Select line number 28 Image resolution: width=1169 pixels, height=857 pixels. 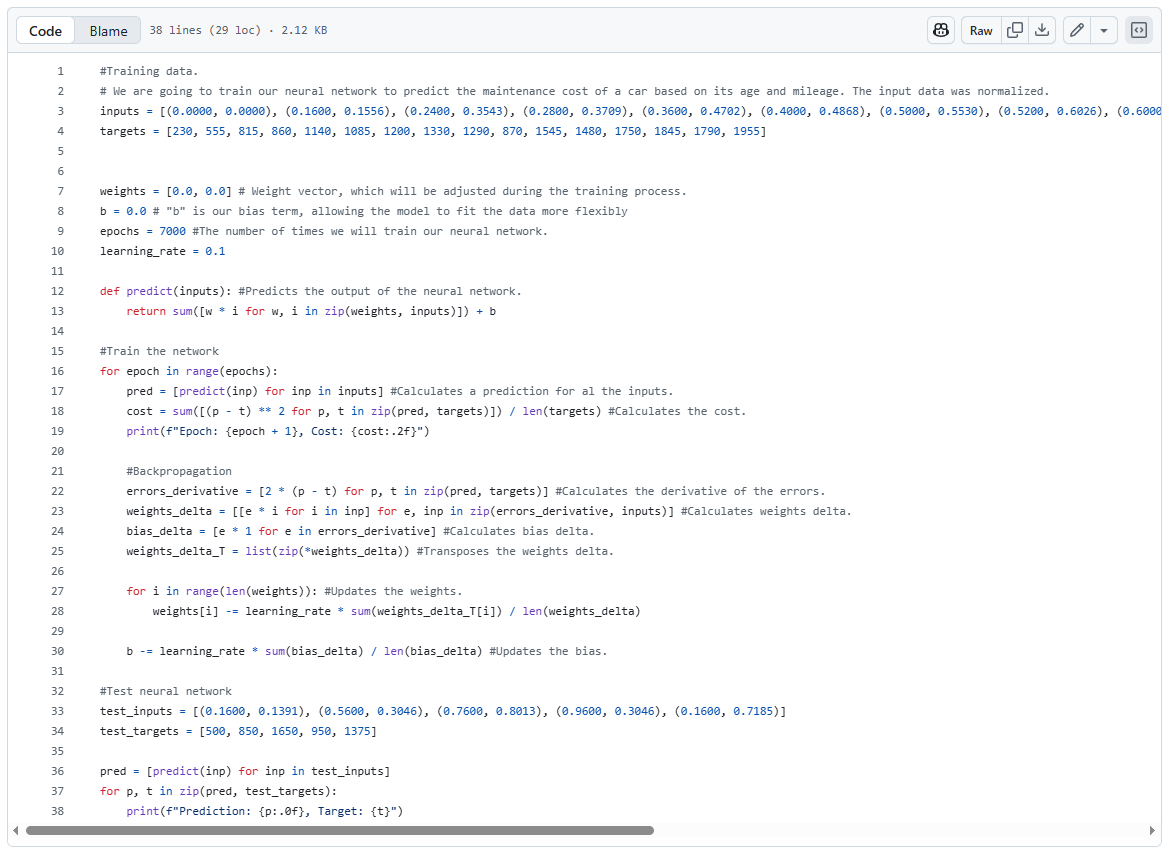57,611
